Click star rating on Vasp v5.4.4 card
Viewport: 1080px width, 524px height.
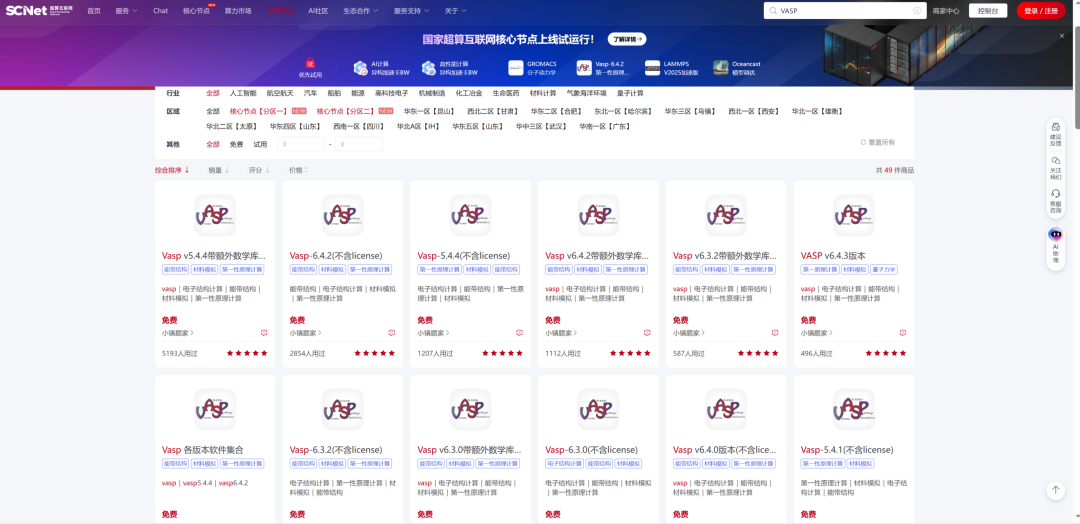[x=247, y=353]
